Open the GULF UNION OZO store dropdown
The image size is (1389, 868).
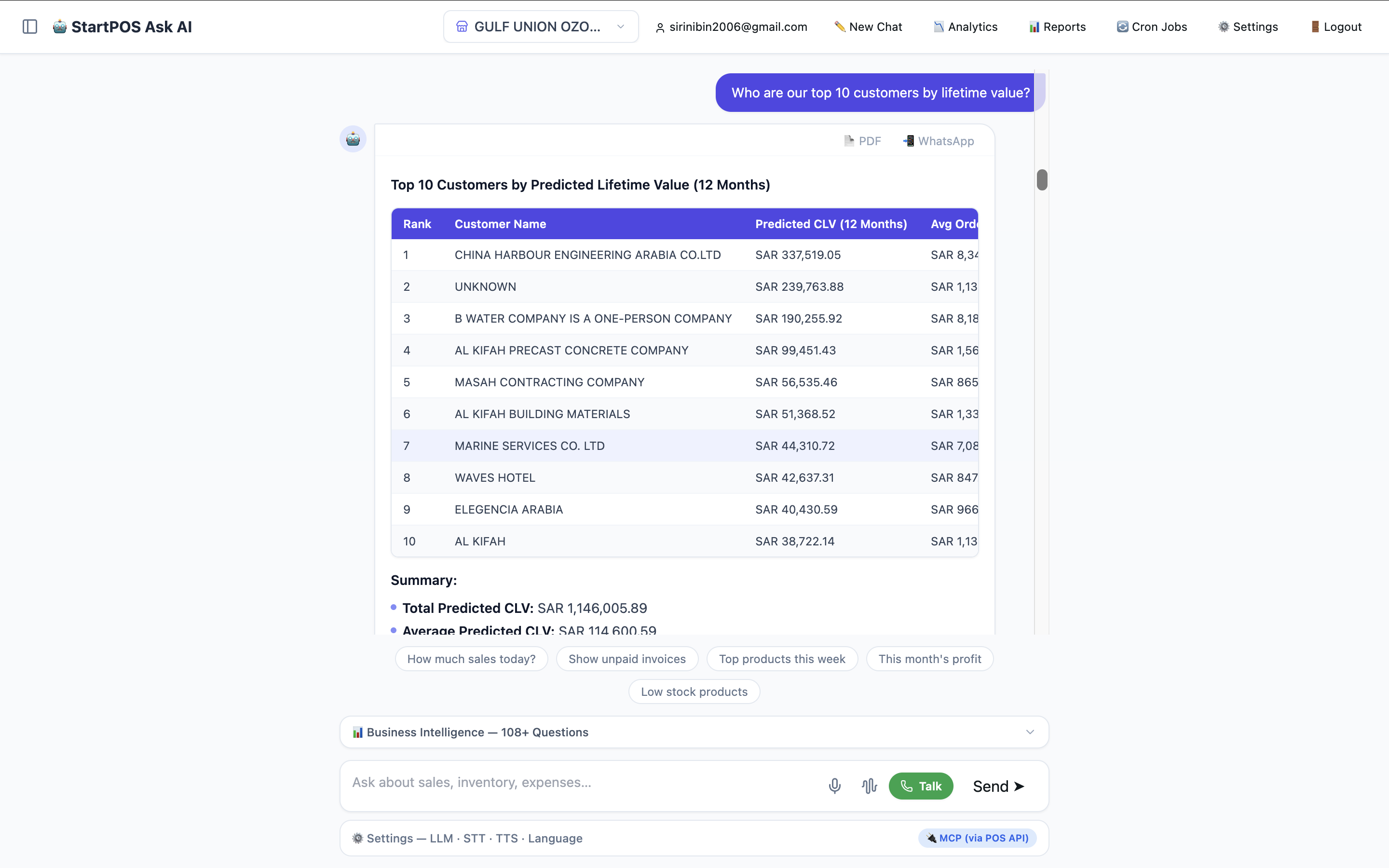point(541,27)
